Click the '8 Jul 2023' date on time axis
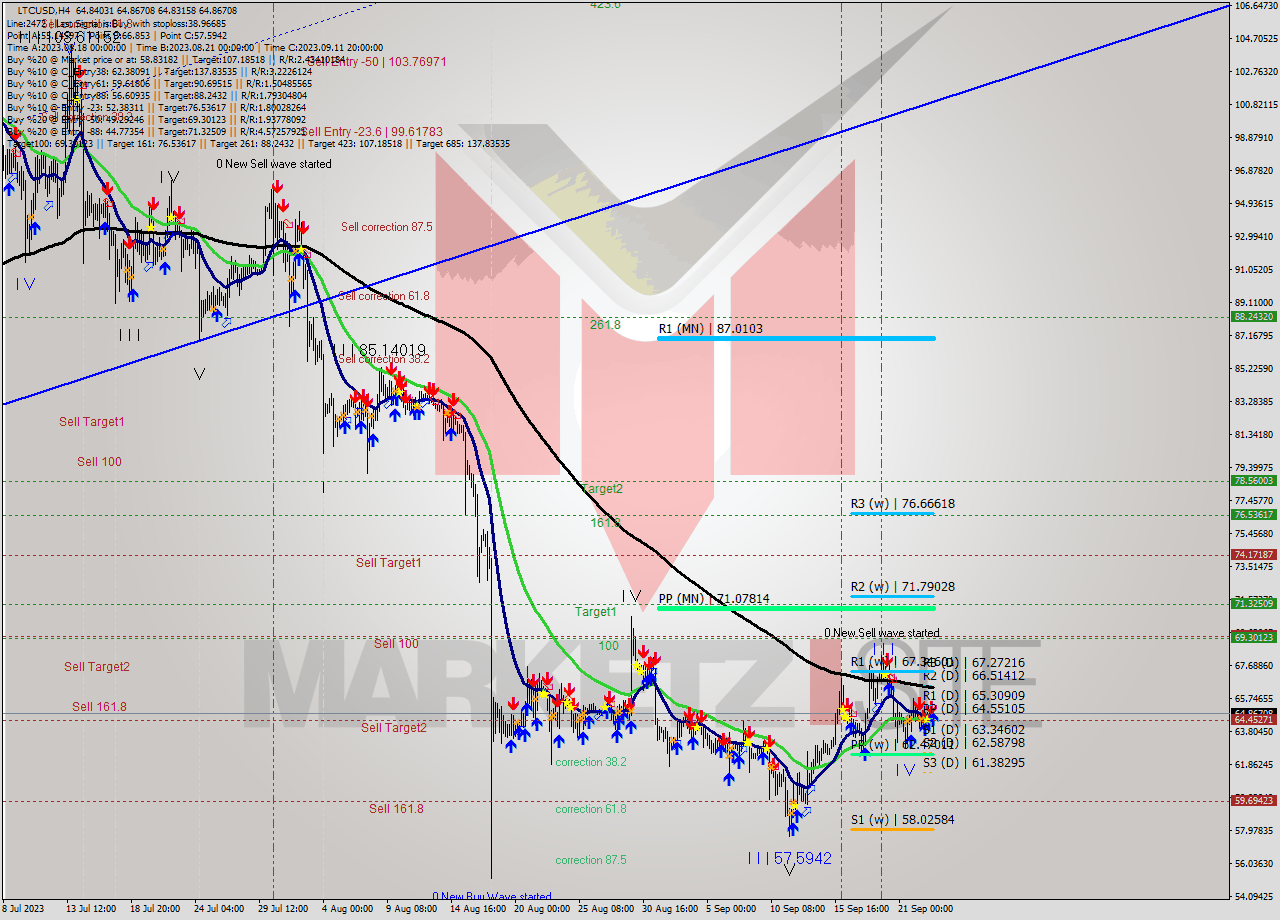 [24, 910]
